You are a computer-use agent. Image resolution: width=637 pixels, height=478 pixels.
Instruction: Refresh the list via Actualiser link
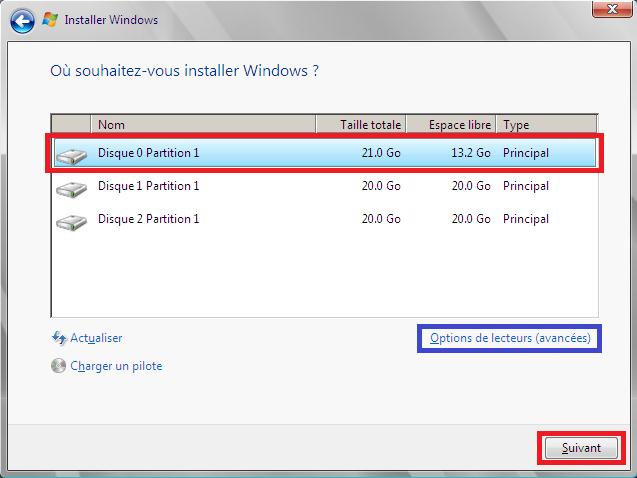click(x=96, y=338)
